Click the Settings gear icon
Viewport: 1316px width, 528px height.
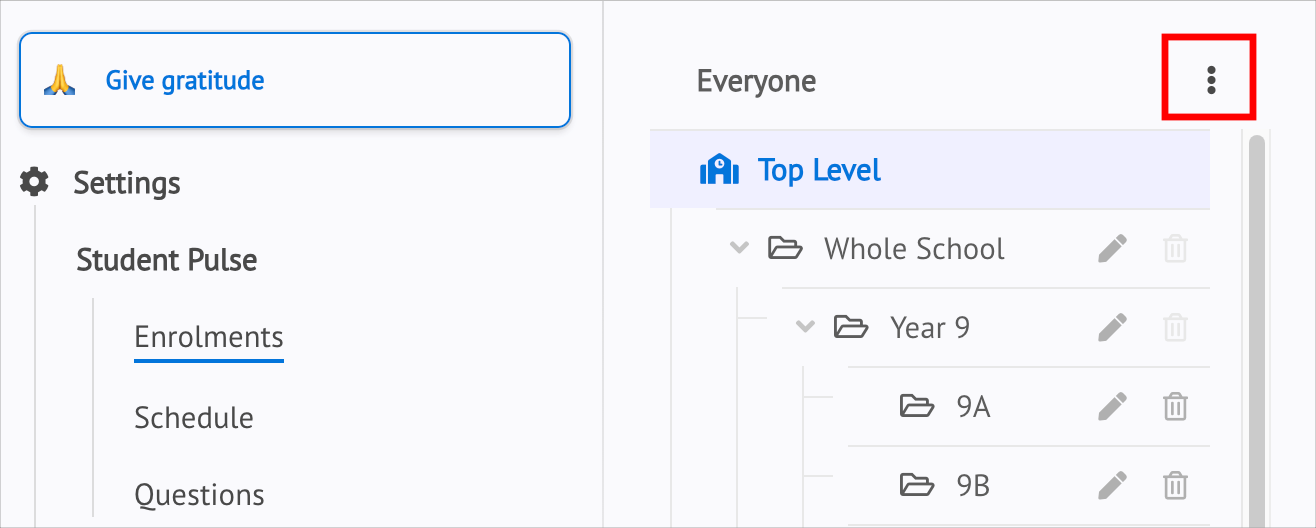coord(35,183)
